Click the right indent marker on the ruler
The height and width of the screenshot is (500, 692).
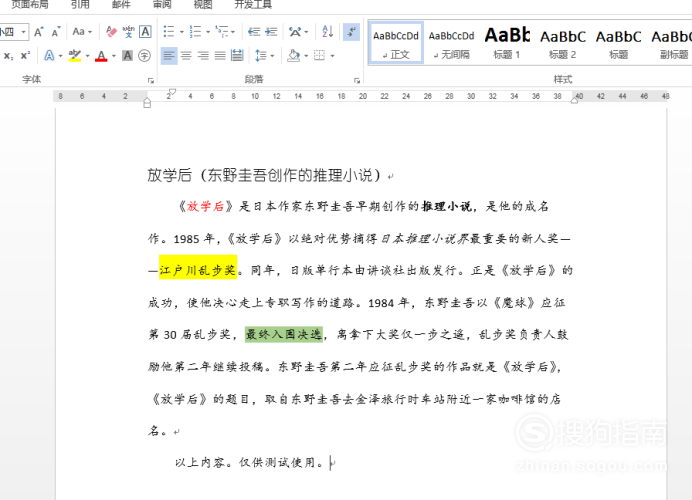pos(574,100)
